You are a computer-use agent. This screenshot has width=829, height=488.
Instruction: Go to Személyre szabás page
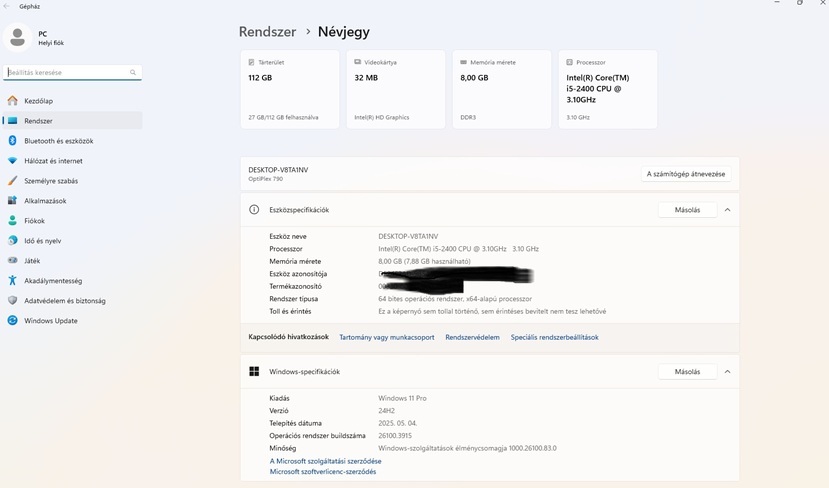click(x=72, y=181)
